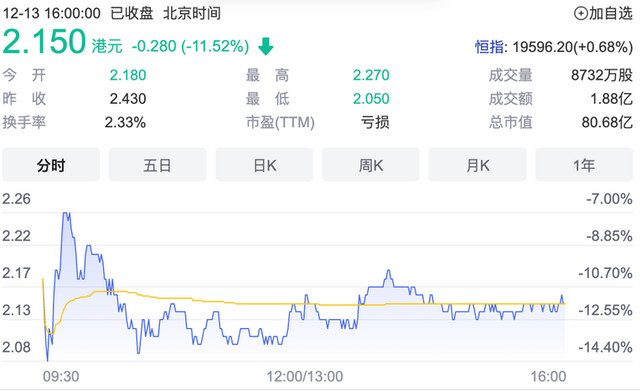This screenshot has width=640, height=391.
Task: Open the 恒指 index link
Action: coord(489,47)
